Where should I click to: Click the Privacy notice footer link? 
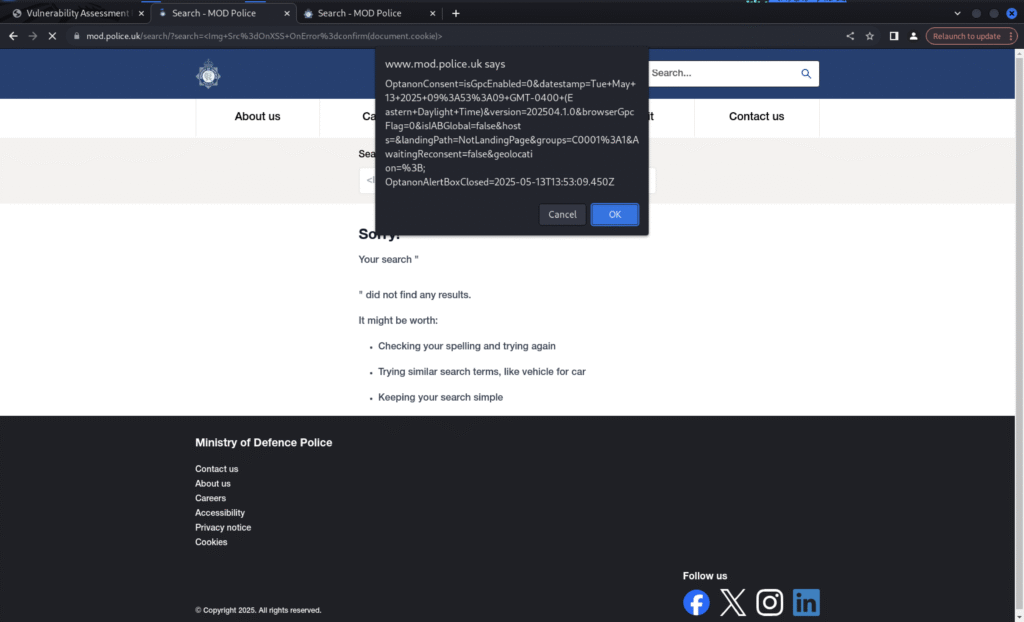pos(223,527)
